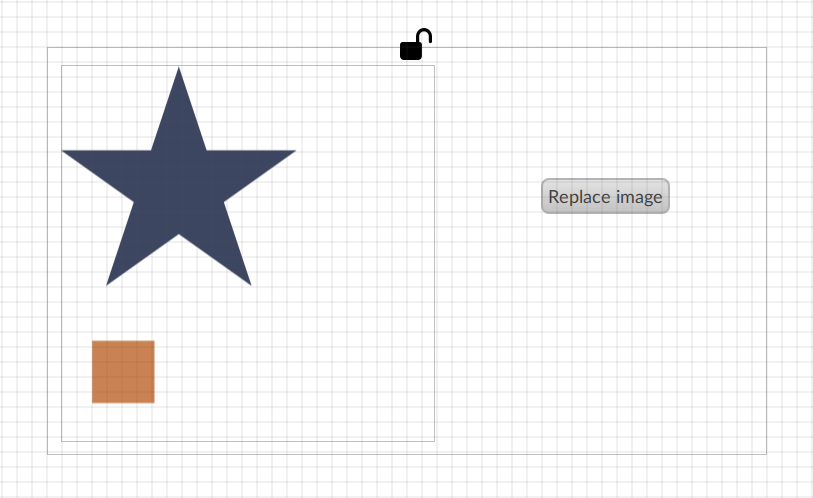The width and height of the screenshot is (813, 498).
Task: Click the star's right arm tip
Action: [285, 155]
